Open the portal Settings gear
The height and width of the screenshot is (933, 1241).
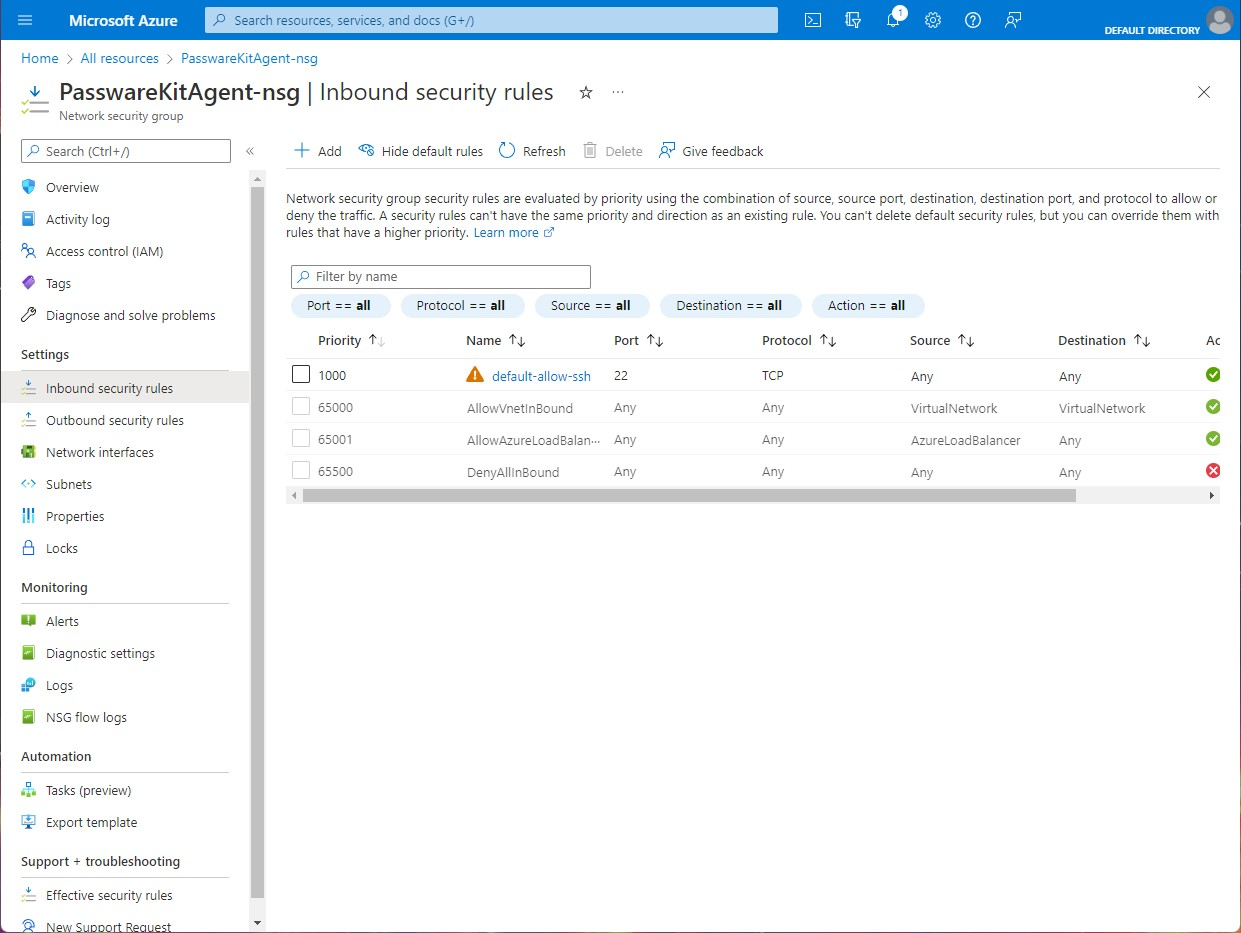[x=933, y=20]
